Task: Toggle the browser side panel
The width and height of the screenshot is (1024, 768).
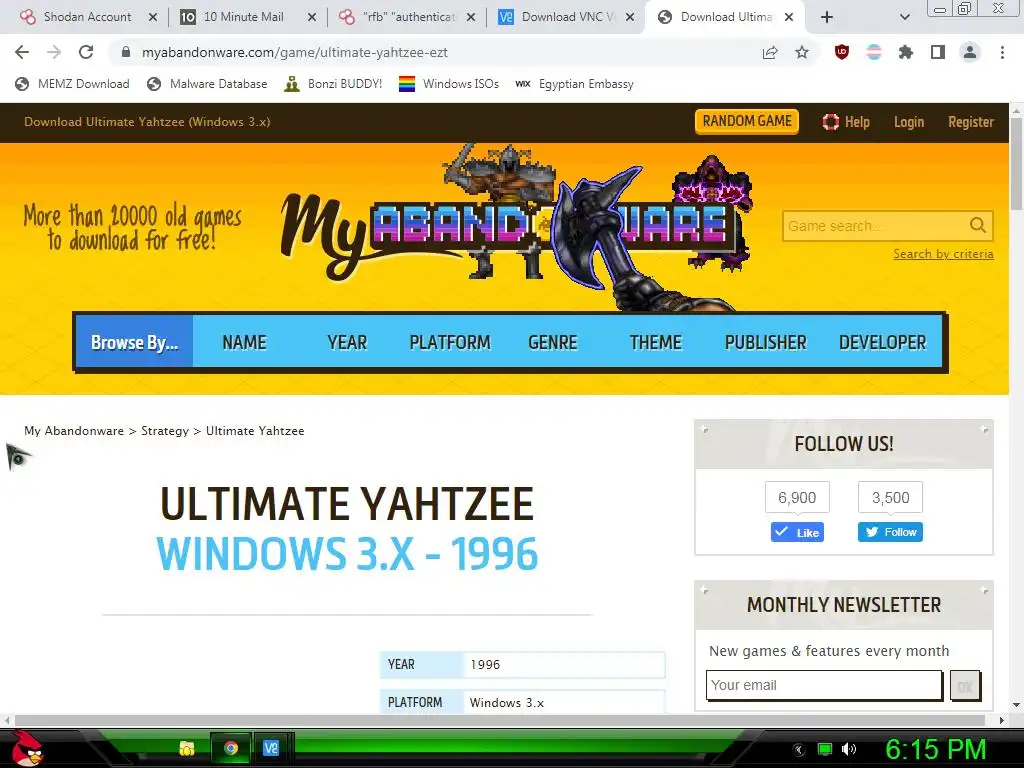Action: (x=938, y=52)
